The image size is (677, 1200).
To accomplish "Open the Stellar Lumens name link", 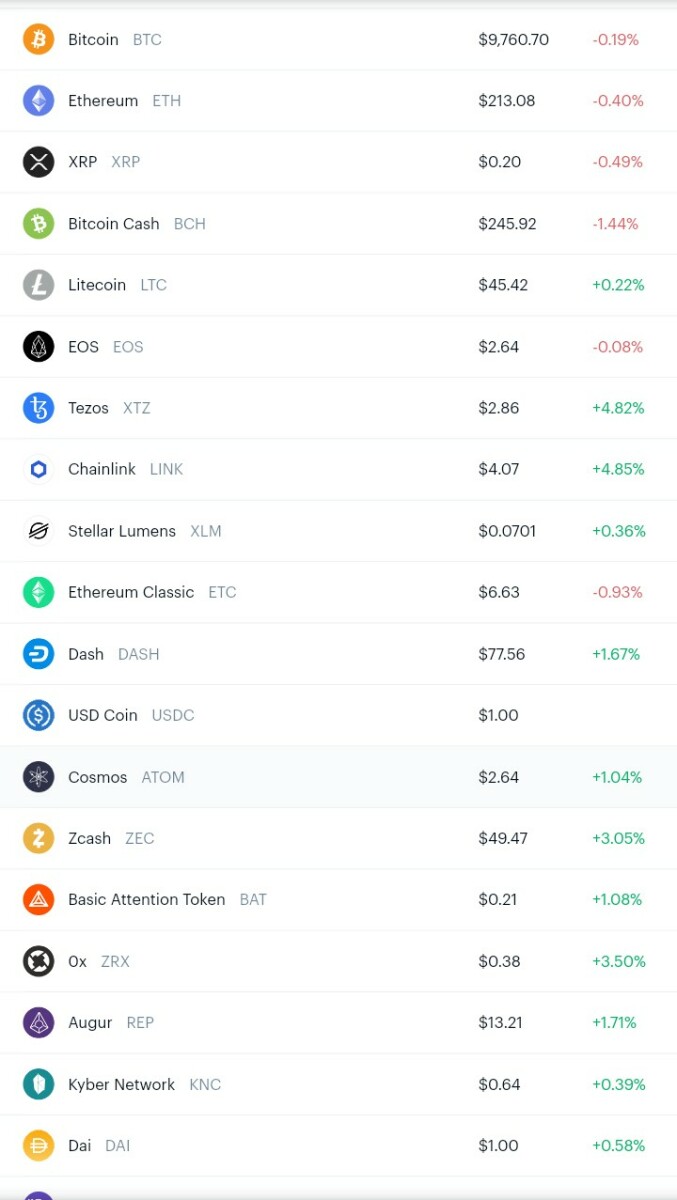I will pyautogui.click(x=121, y=531).
